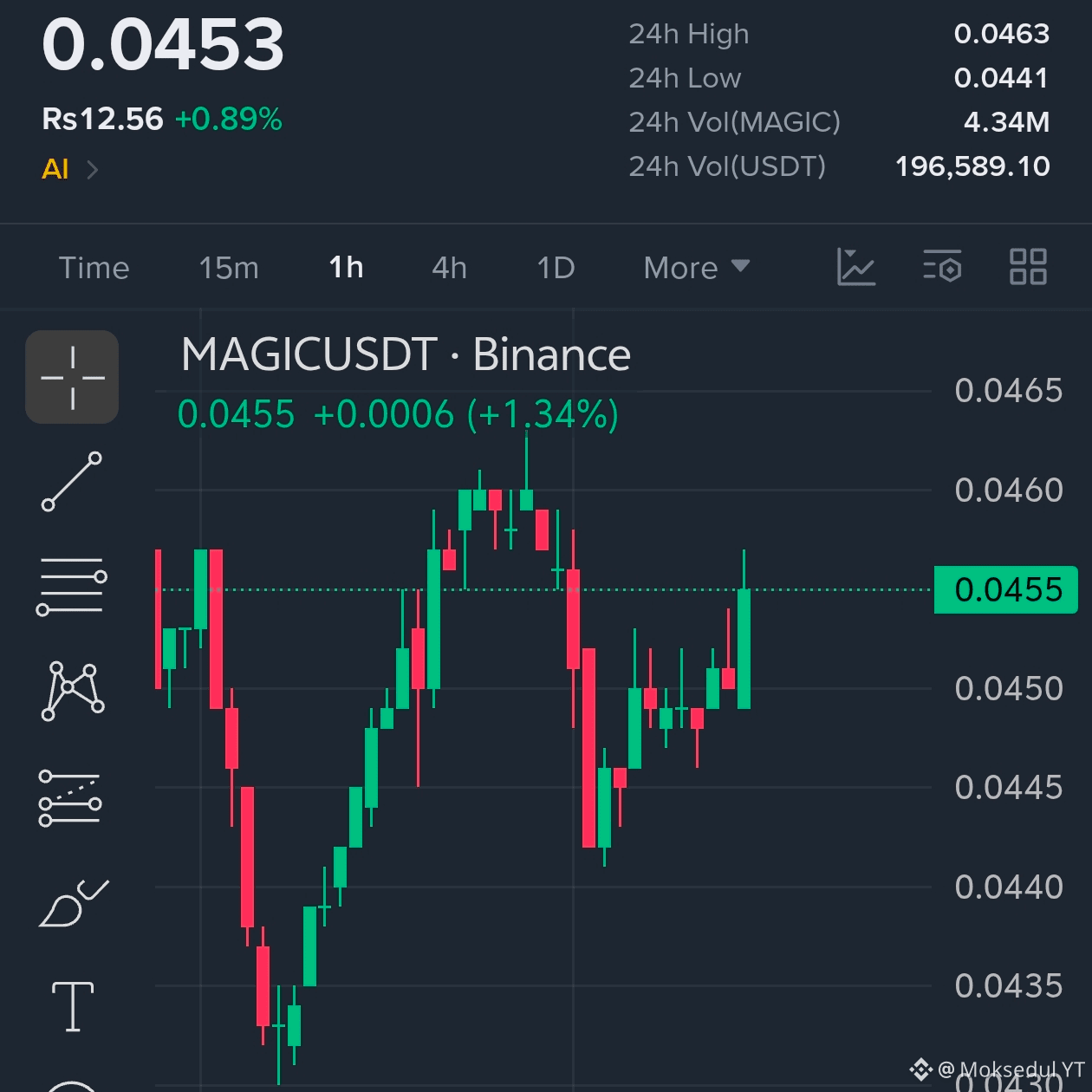Image resolution: width=1092 pixels, height=1092 pixels.
Task: Switch to the 1D interval
Action: [556, 268]
